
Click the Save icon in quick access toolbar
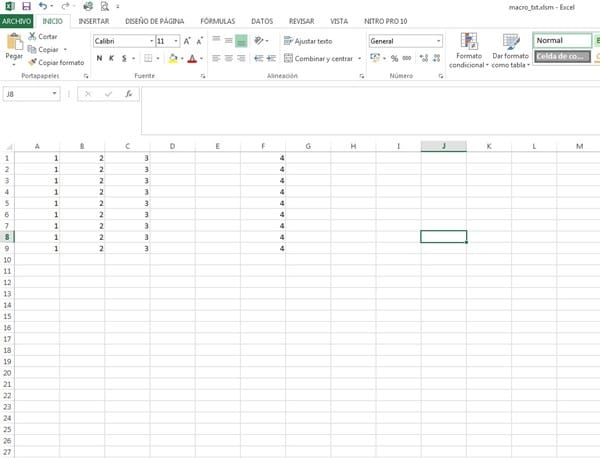point(26,6)
